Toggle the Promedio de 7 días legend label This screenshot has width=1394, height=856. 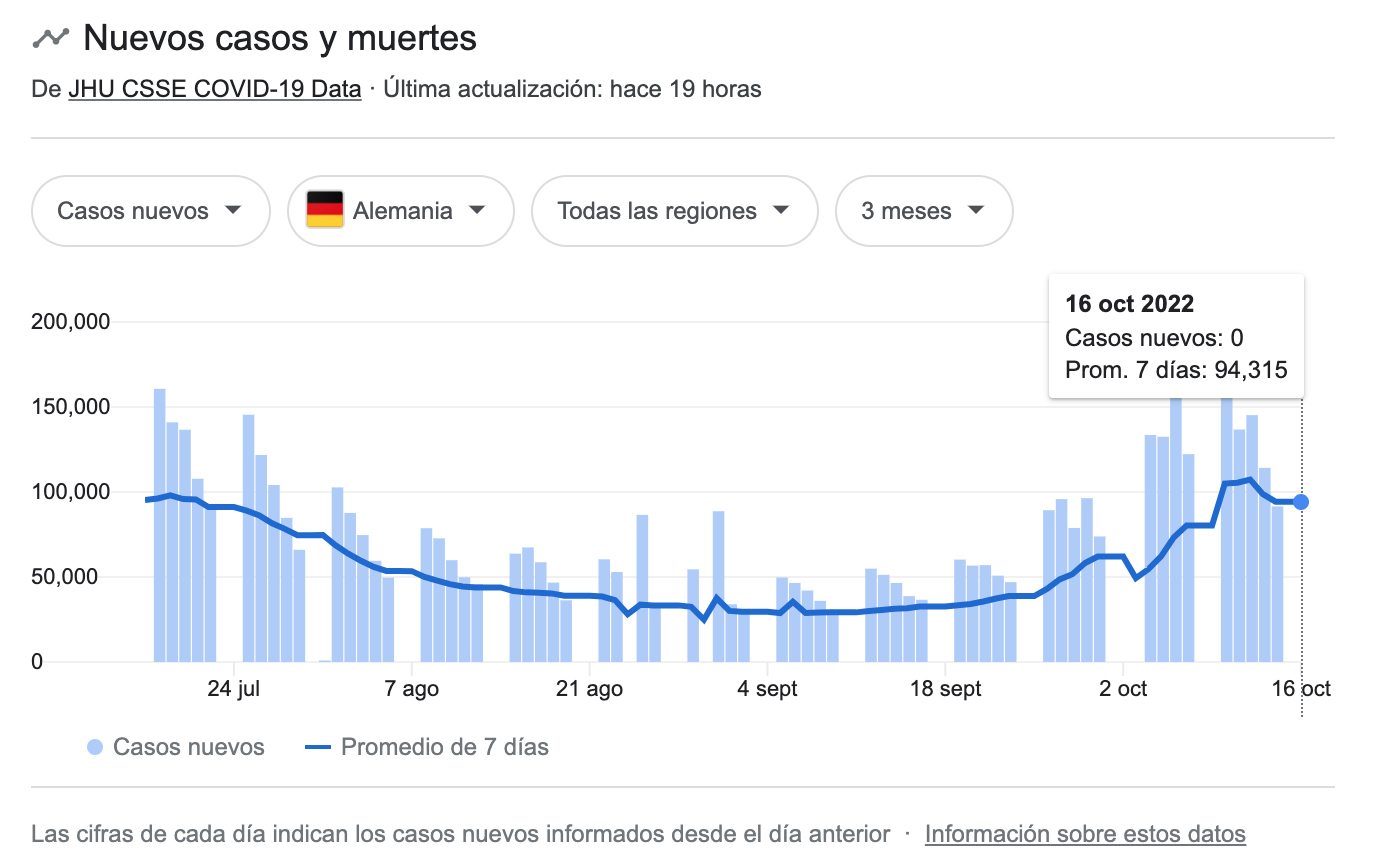444,747
